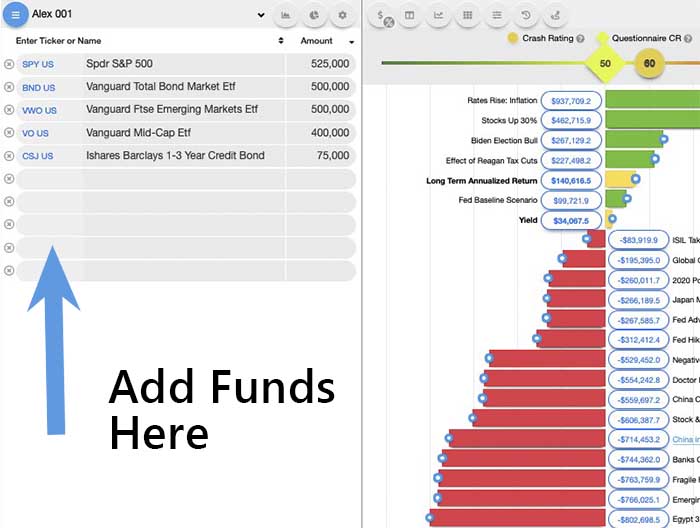This screenshot has width=700, height=528.
Task: Remove the VWO US fund row
Action: (x=9, y=110)
